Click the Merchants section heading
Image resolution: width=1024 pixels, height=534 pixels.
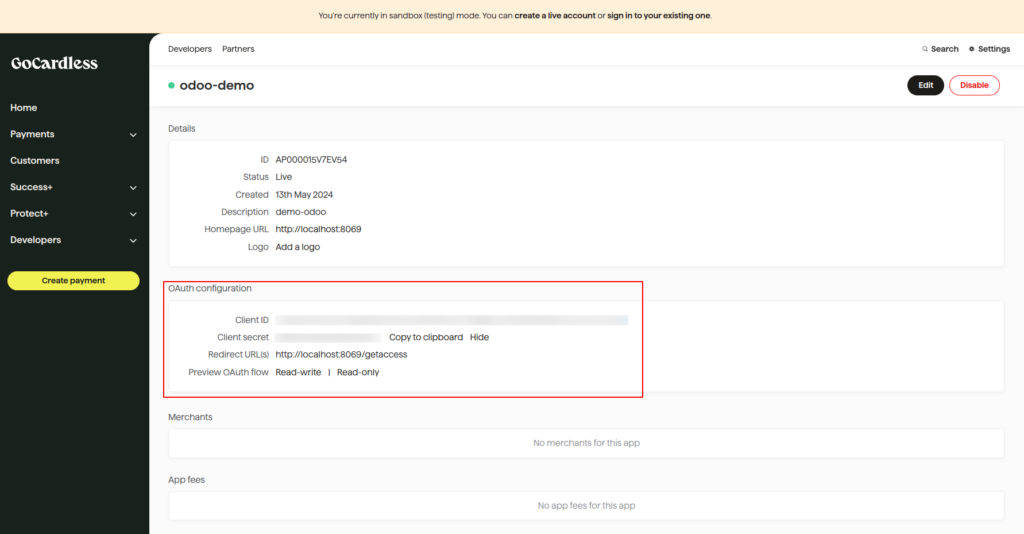[x=190, y=417]
